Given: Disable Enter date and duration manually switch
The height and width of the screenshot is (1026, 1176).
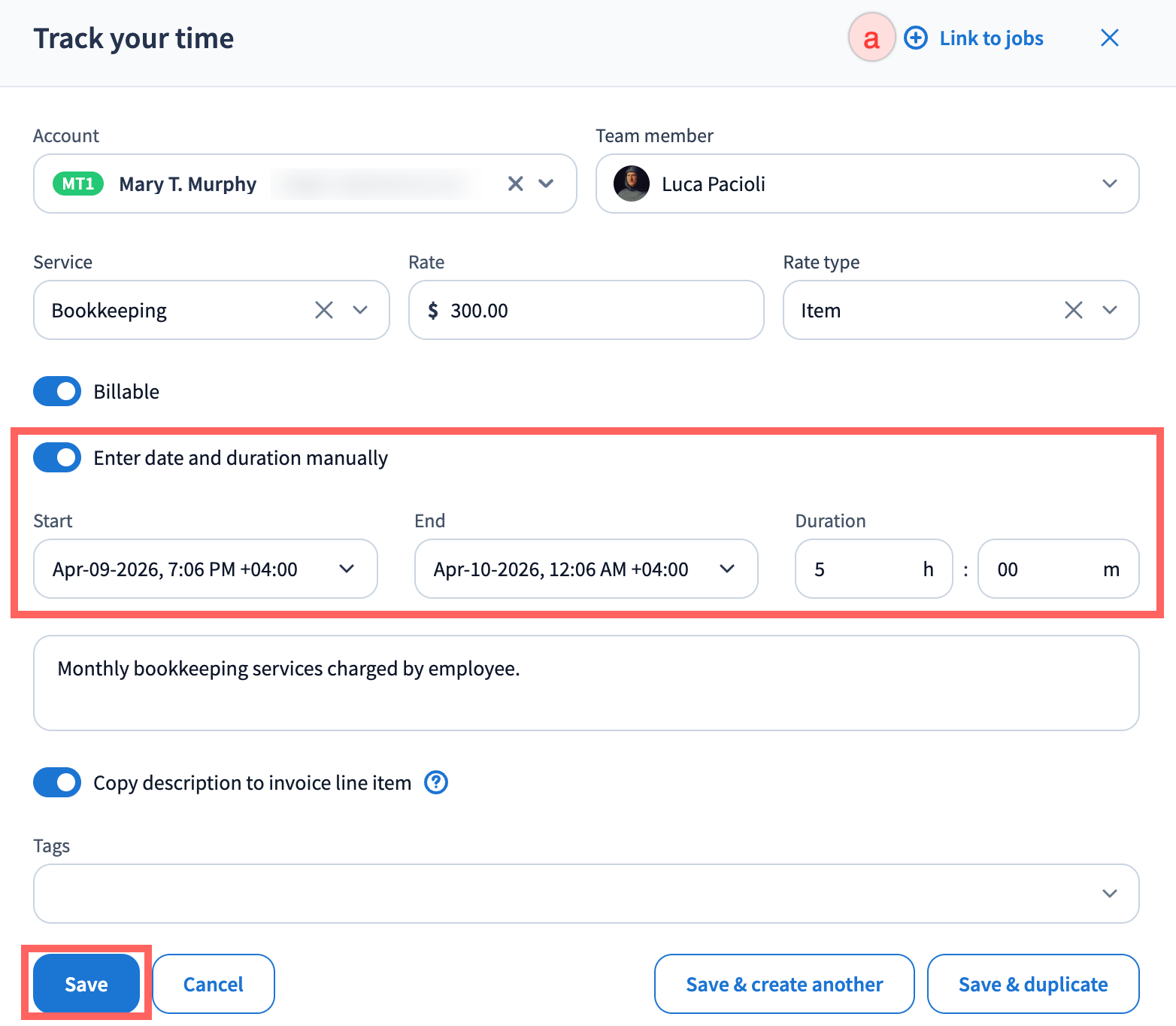Looking at the screenshot, I should (57, 457).
